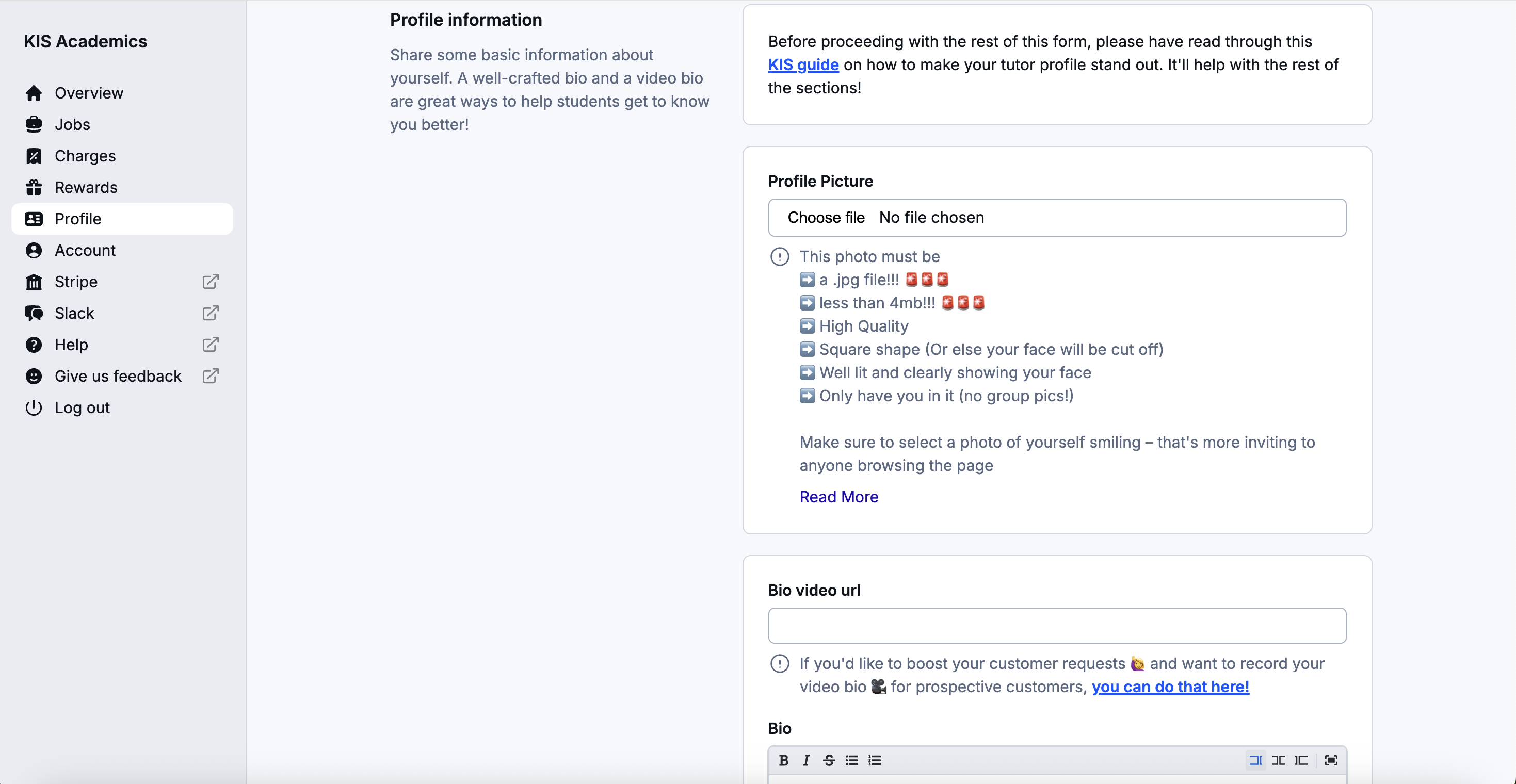Switch Bio editor to write-only mode
The width and height of the screenshot is (1516, 784).
point(1255,760)
